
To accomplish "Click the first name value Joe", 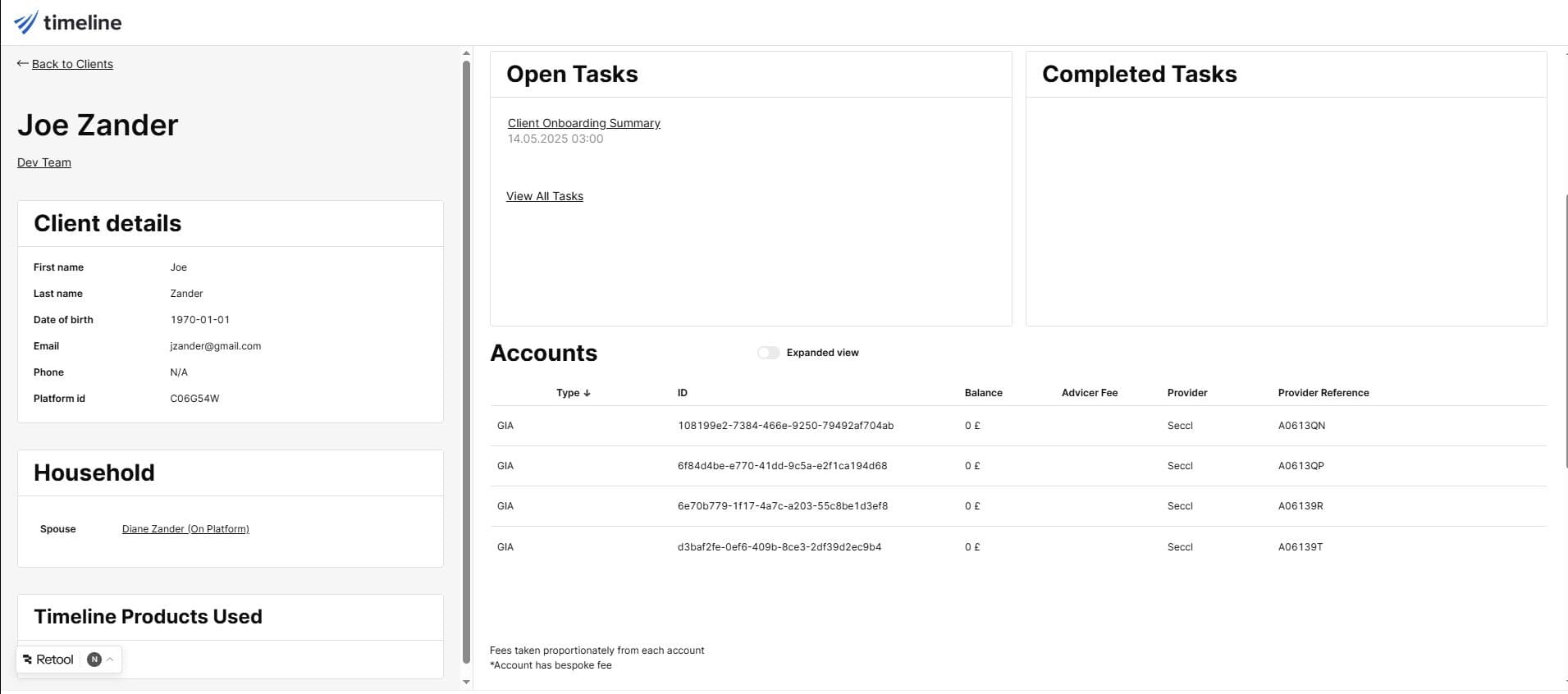I will point(179,267).
